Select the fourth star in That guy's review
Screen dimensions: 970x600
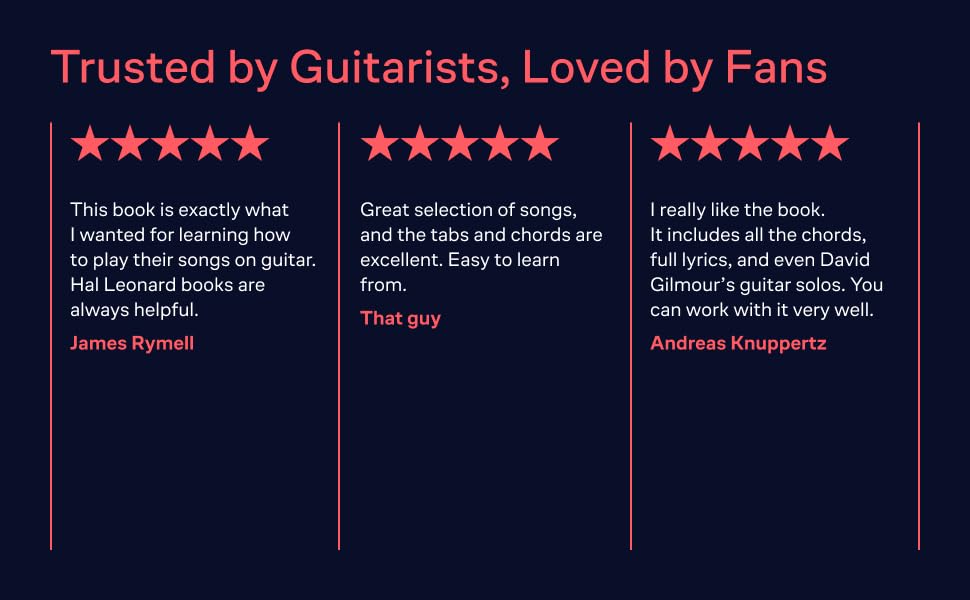(x=500, y=144)
